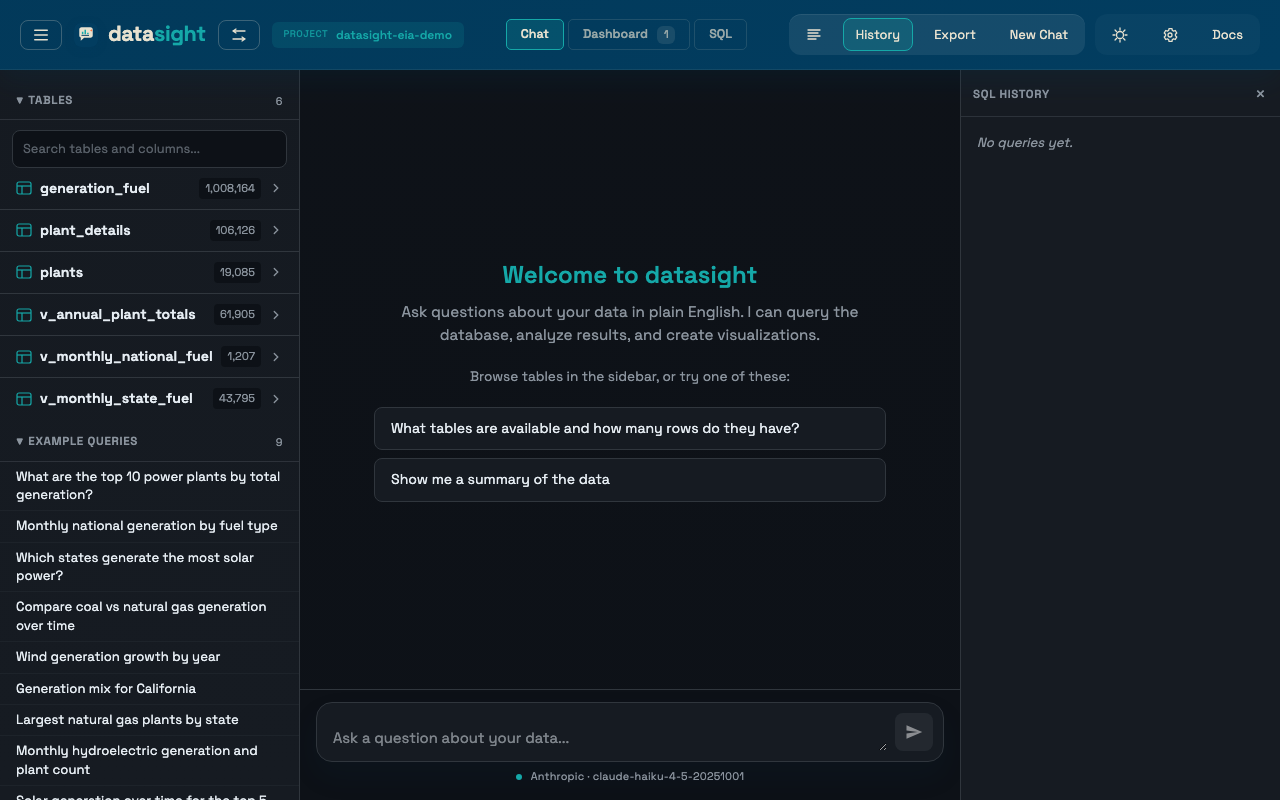Open the hamburger menu in the top bar

coord(40,34)
